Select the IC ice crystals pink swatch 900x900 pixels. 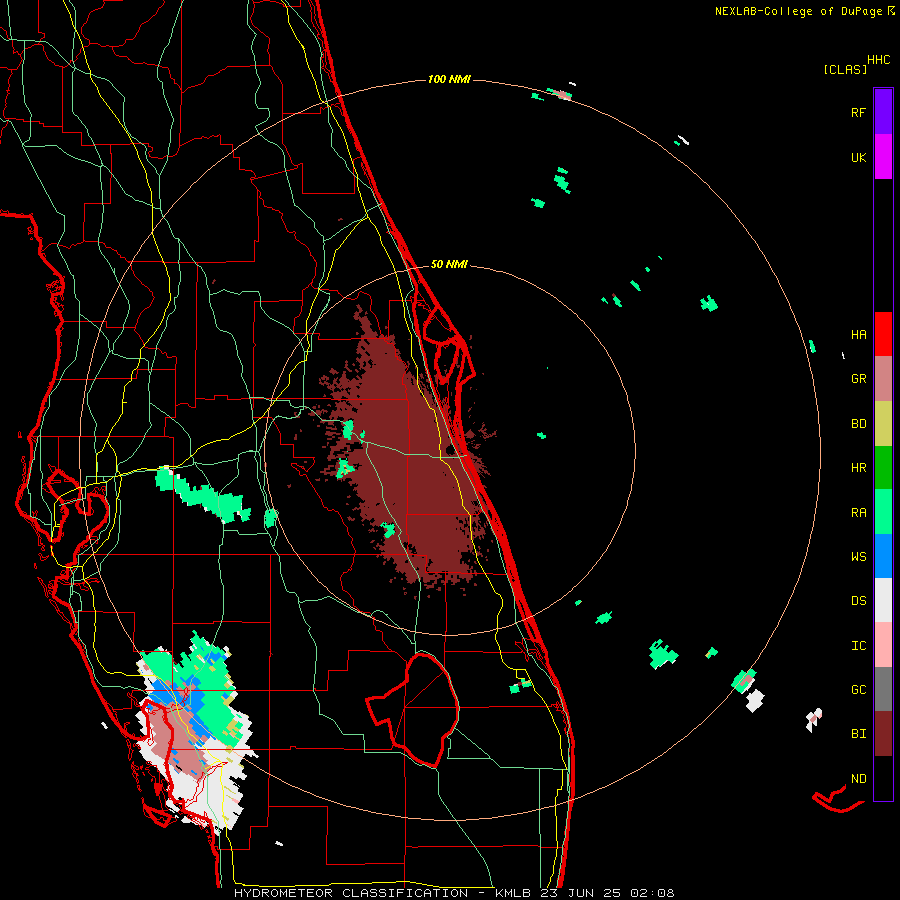point(883,645)
